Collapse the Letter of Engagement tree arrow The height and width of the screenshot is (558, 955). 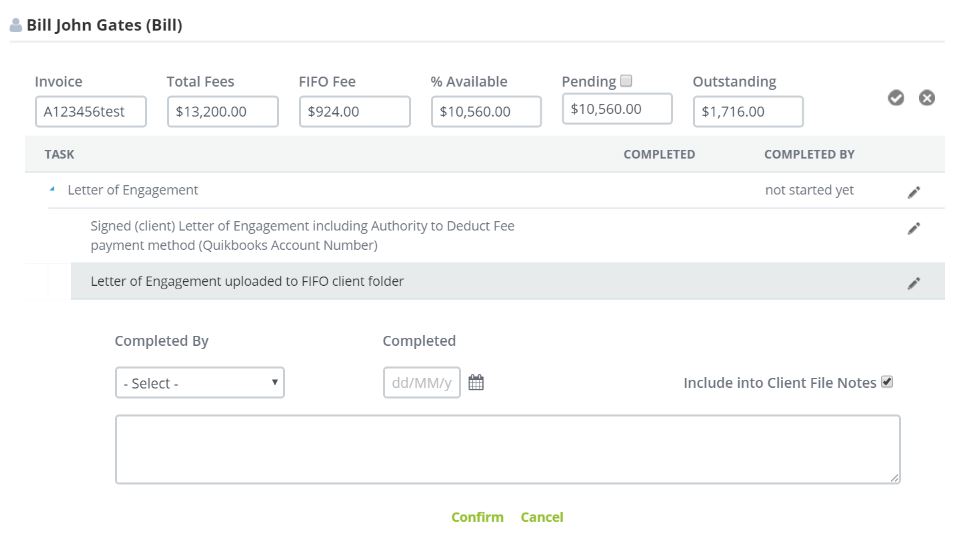tap(52, 190)
